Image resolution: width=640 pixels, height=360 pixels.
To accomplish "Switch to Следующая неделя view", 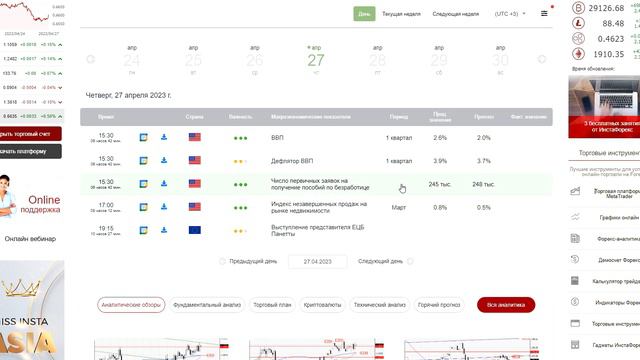I will [x=456, y=14].
